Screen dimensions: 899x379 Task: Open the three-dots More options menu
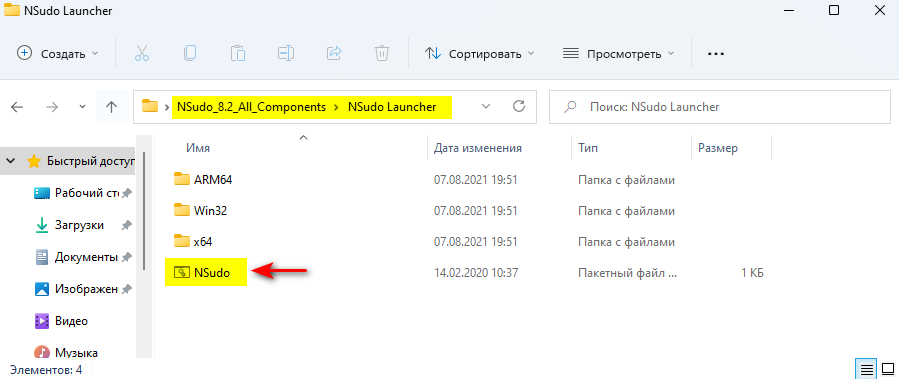pyautogui.click(x=716, y=53)
